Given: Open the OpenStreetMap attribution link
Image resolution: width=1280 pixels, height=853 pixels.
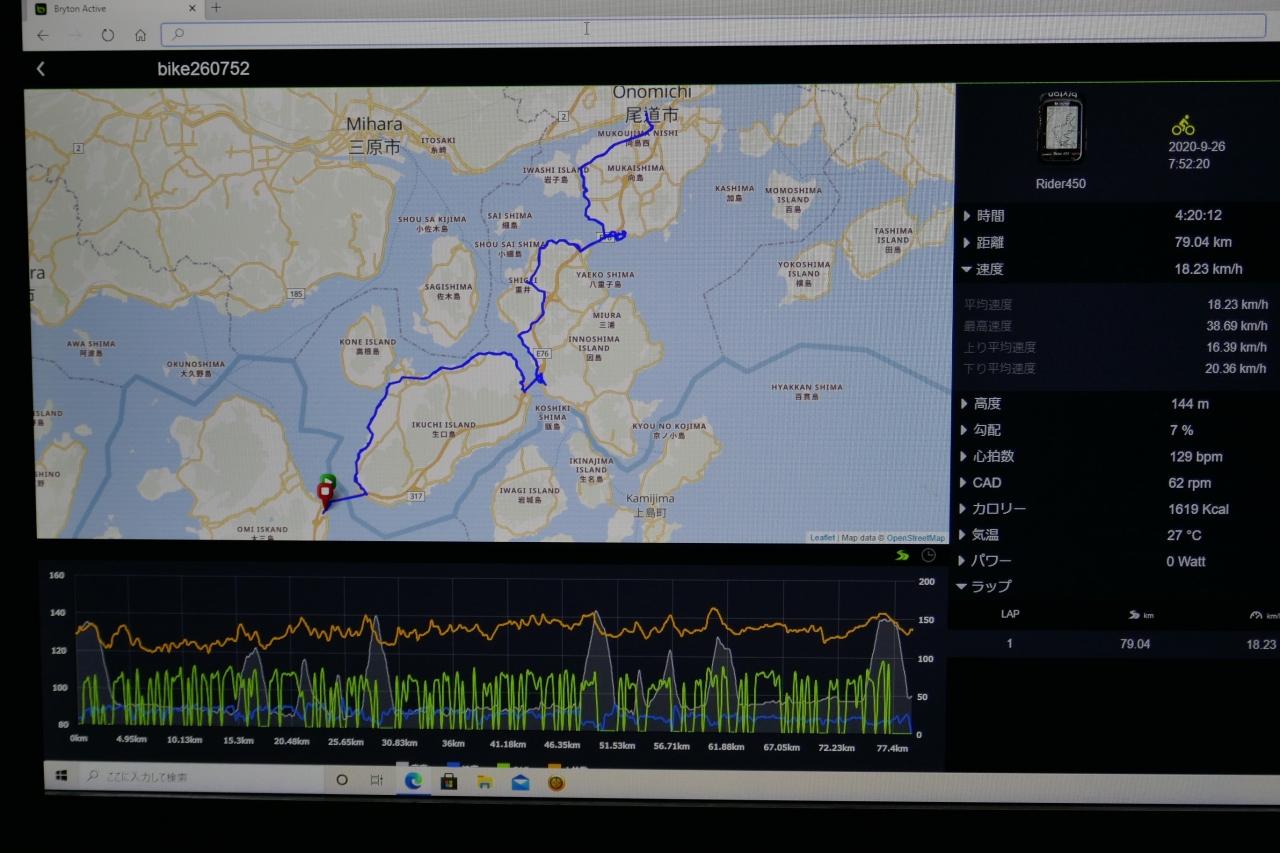Looking at the screenshot, I should point(916,537).
